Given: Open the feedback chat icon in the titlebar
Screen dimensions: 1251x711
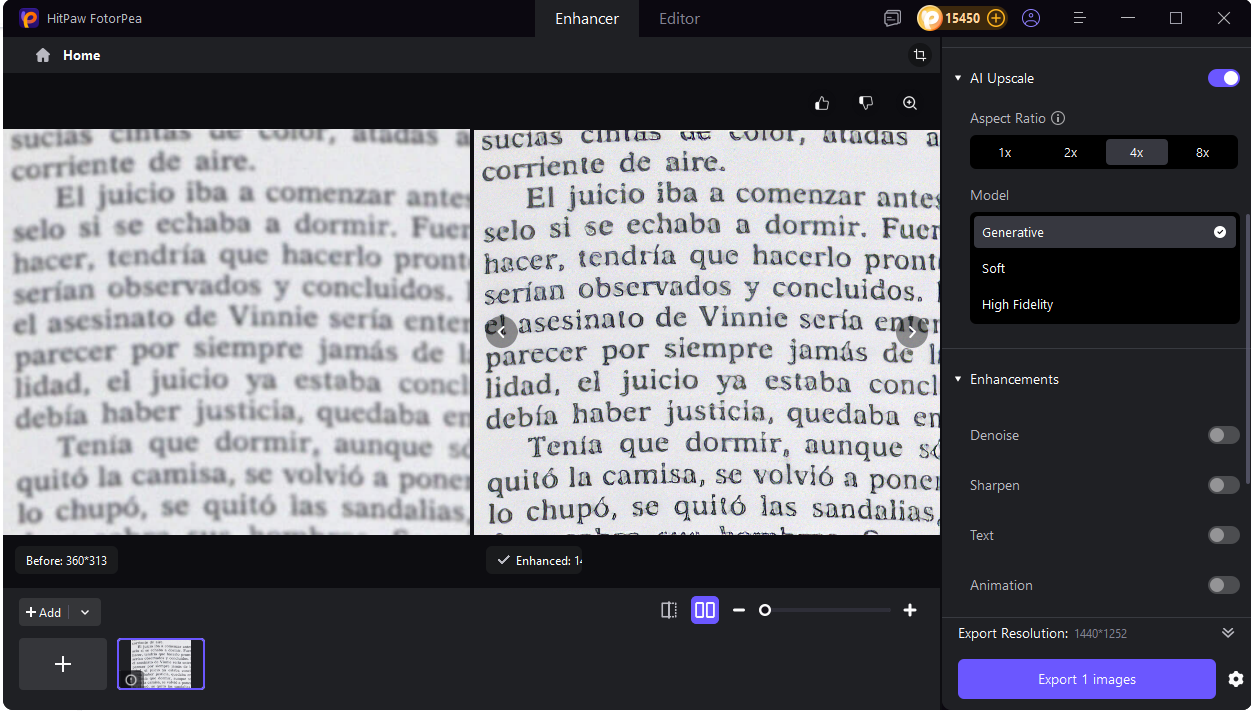Looking at the screenshot, I should pos(892,18).
